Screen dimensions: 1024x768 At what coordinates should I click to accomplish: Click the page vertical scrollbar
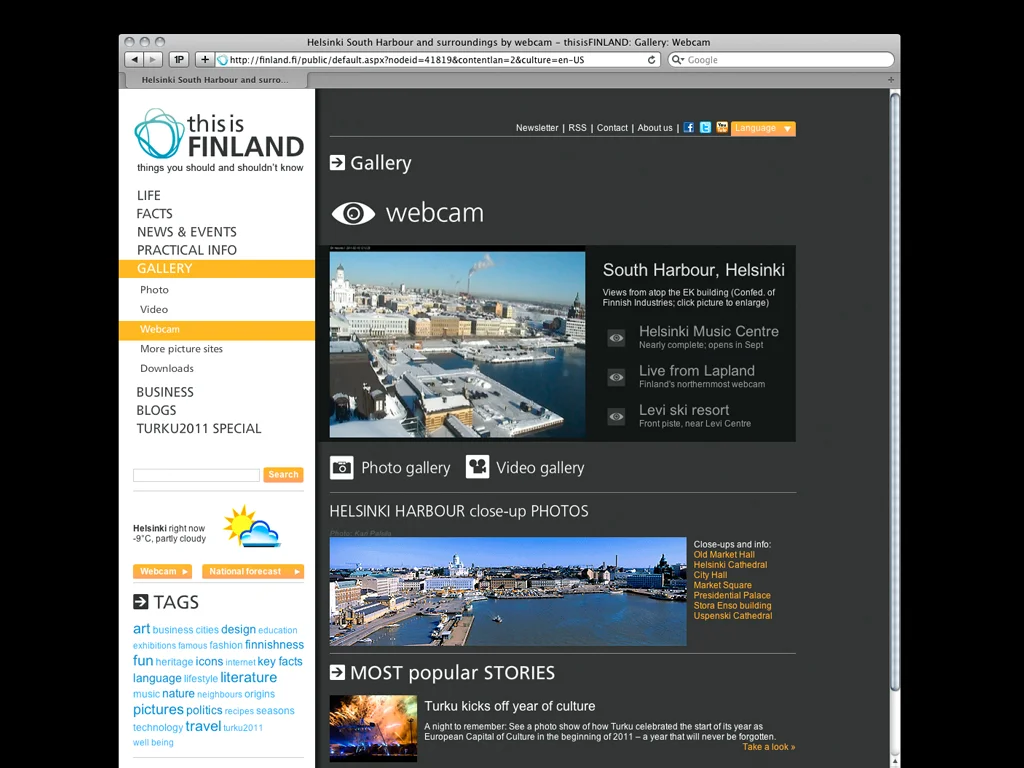tap(895, 392)
